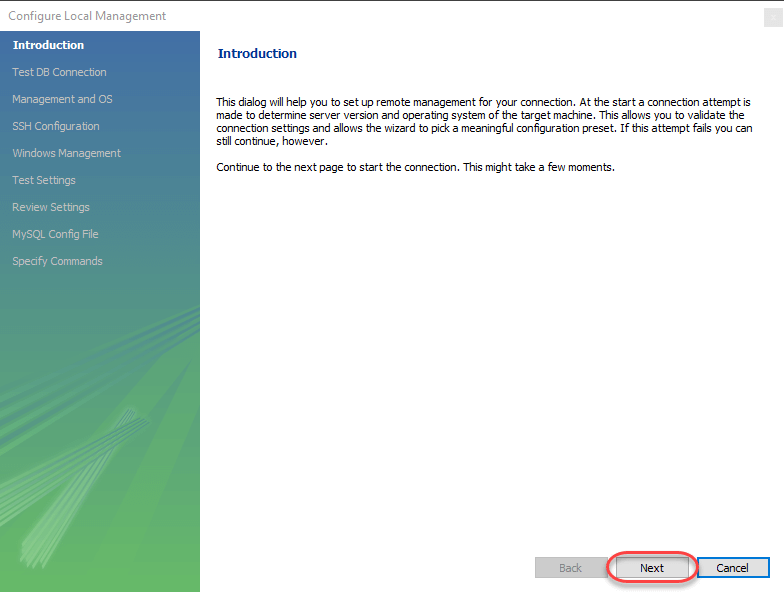Image resolution: width=784 pixels, height=592 pixels.
Task: Choose the Windows Management step
Action: (x=66, y=153)
